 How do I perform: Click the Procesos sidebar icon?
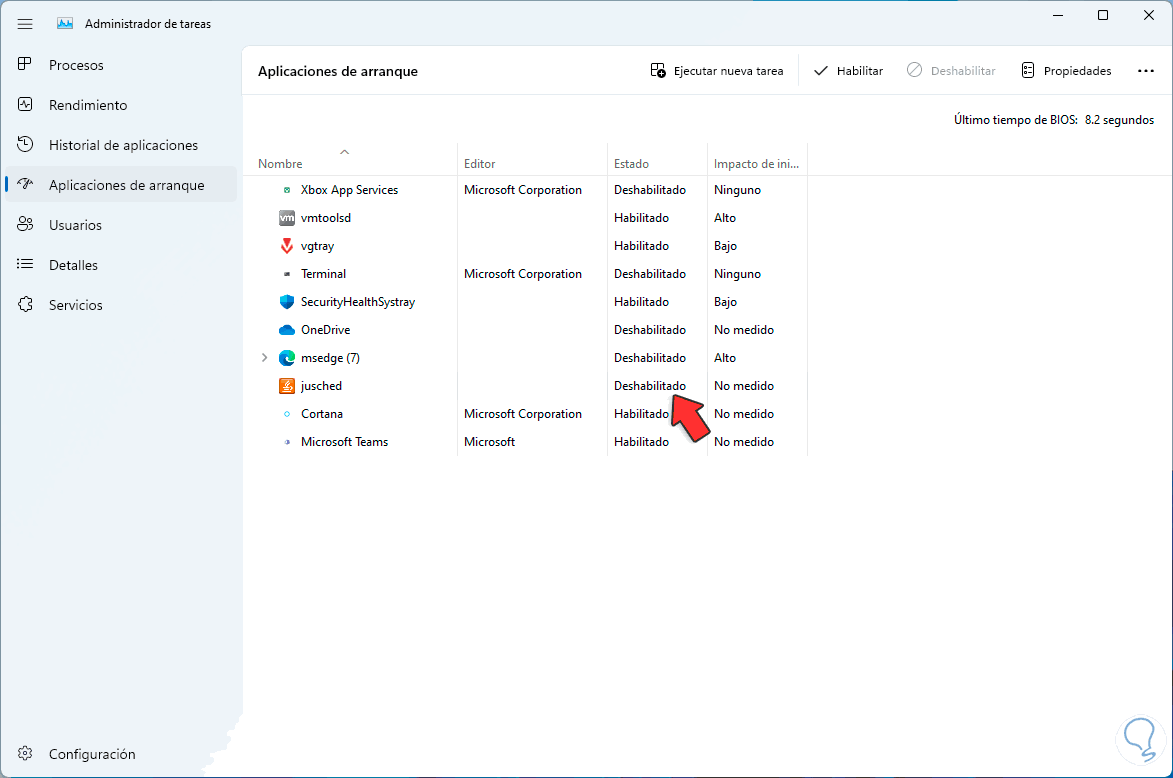pos(25,64)
